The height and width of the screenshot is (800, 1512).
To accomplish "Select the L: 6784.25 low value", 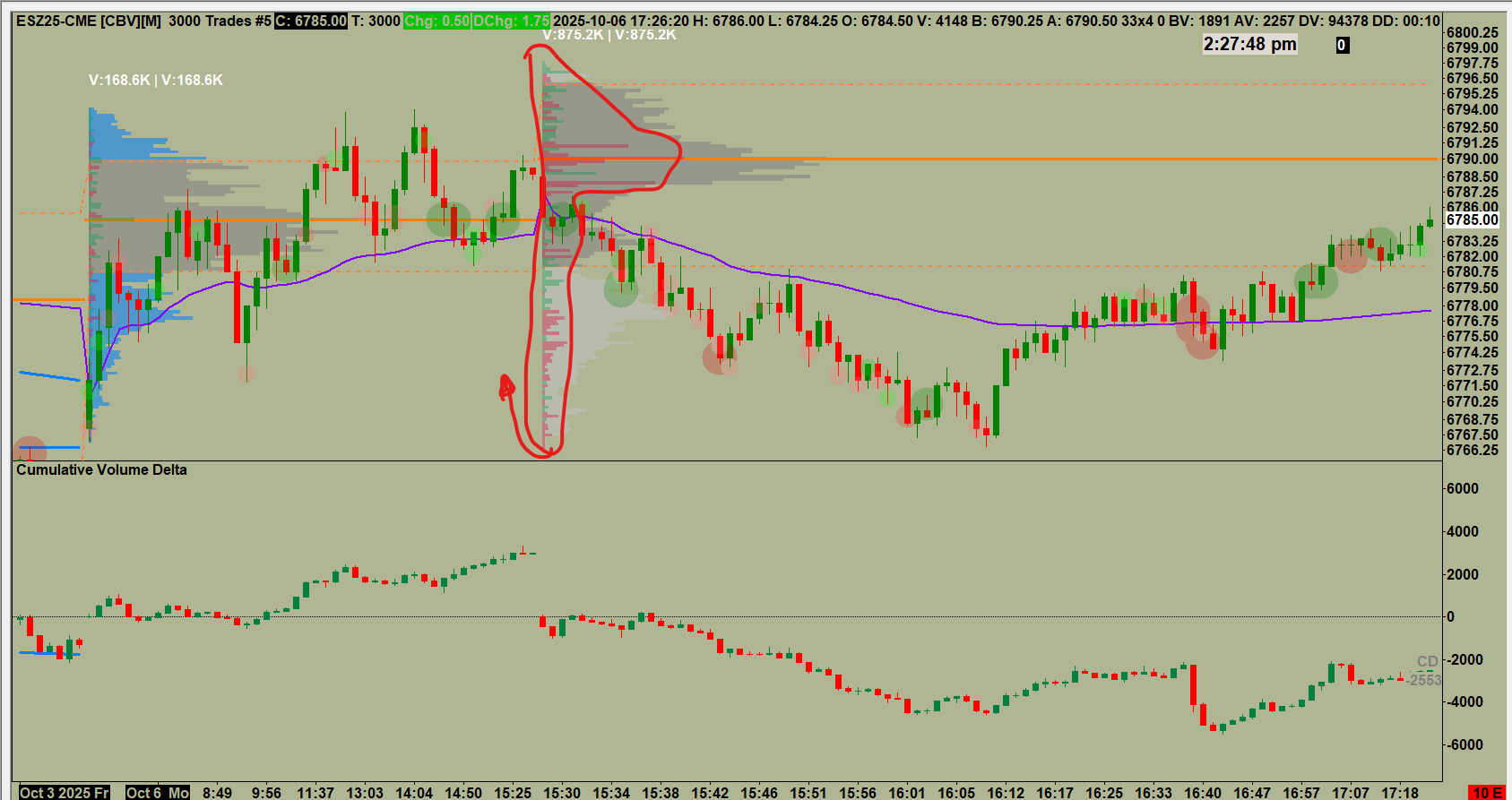I will 803,21.
